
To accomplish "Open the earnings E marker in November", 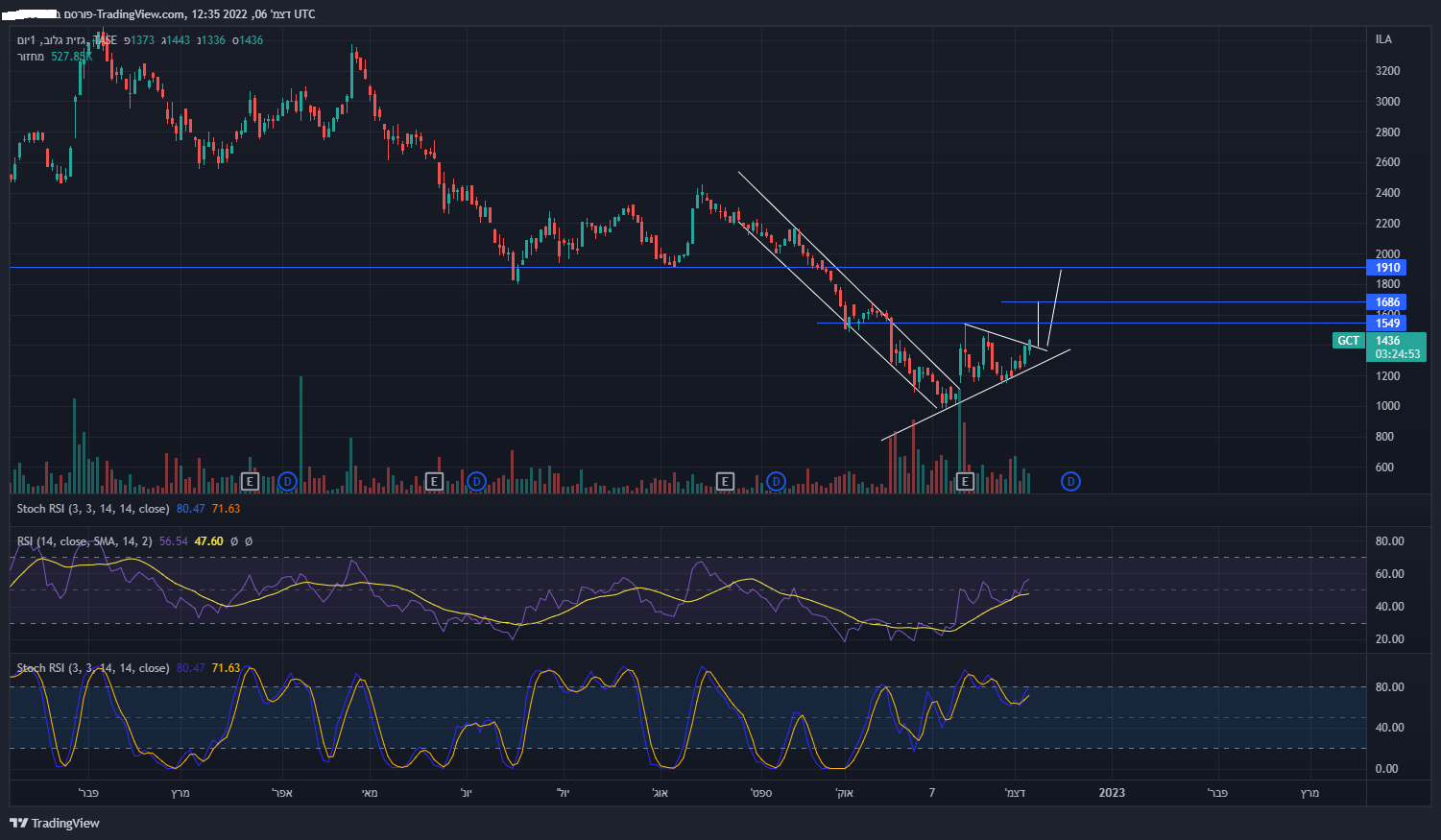I will (x=965, y=481).
